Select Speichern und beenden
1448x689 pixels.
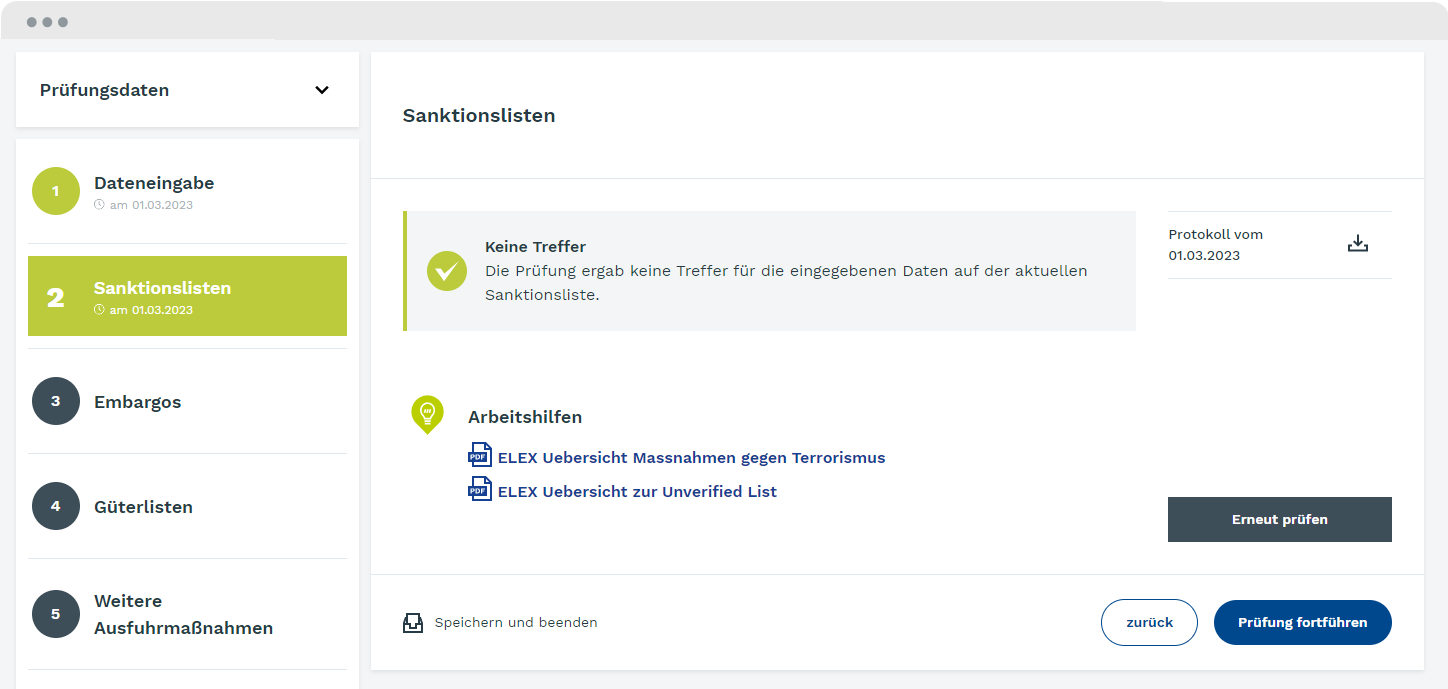(x=515, y=622)
